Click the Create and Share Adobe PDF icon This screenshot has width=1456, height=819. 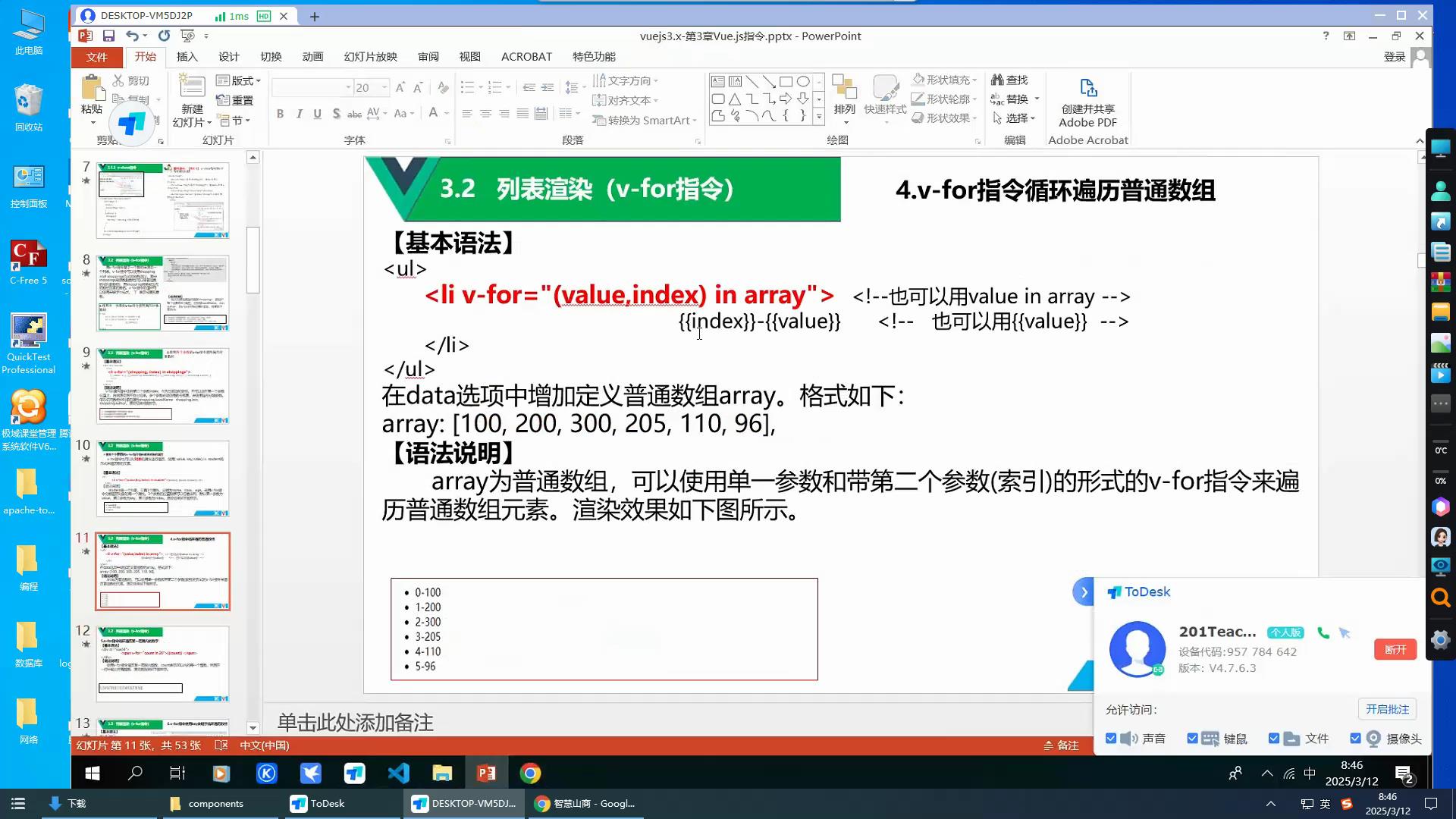click(x=1087, y=103)
